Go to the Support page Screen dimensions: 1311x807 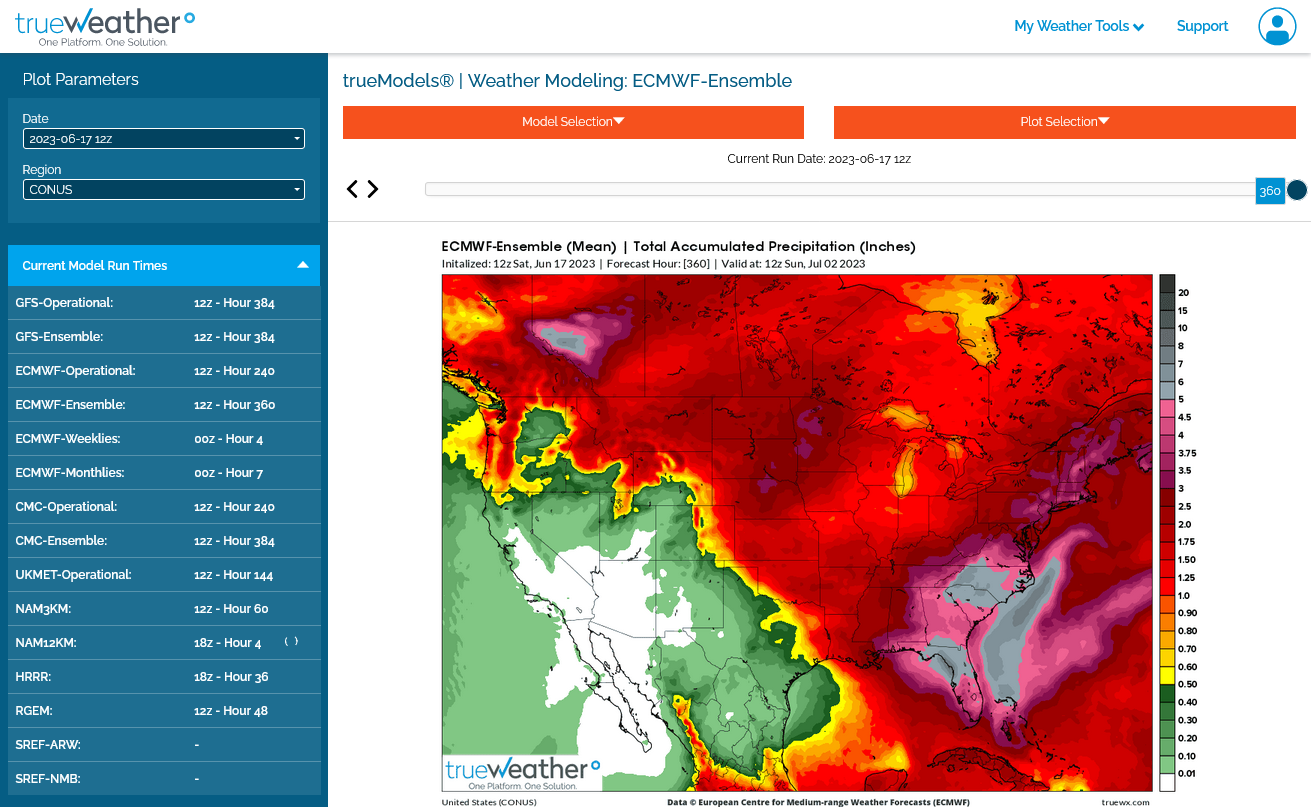pos(1202,26)
